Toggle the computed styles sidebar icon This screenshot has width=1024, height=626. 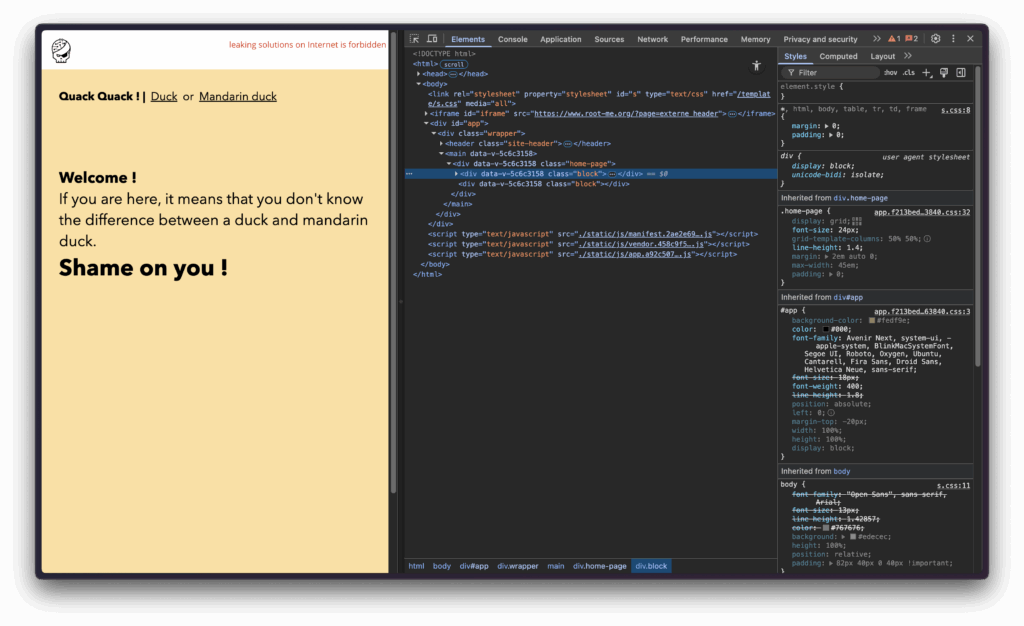click(961, 73)
